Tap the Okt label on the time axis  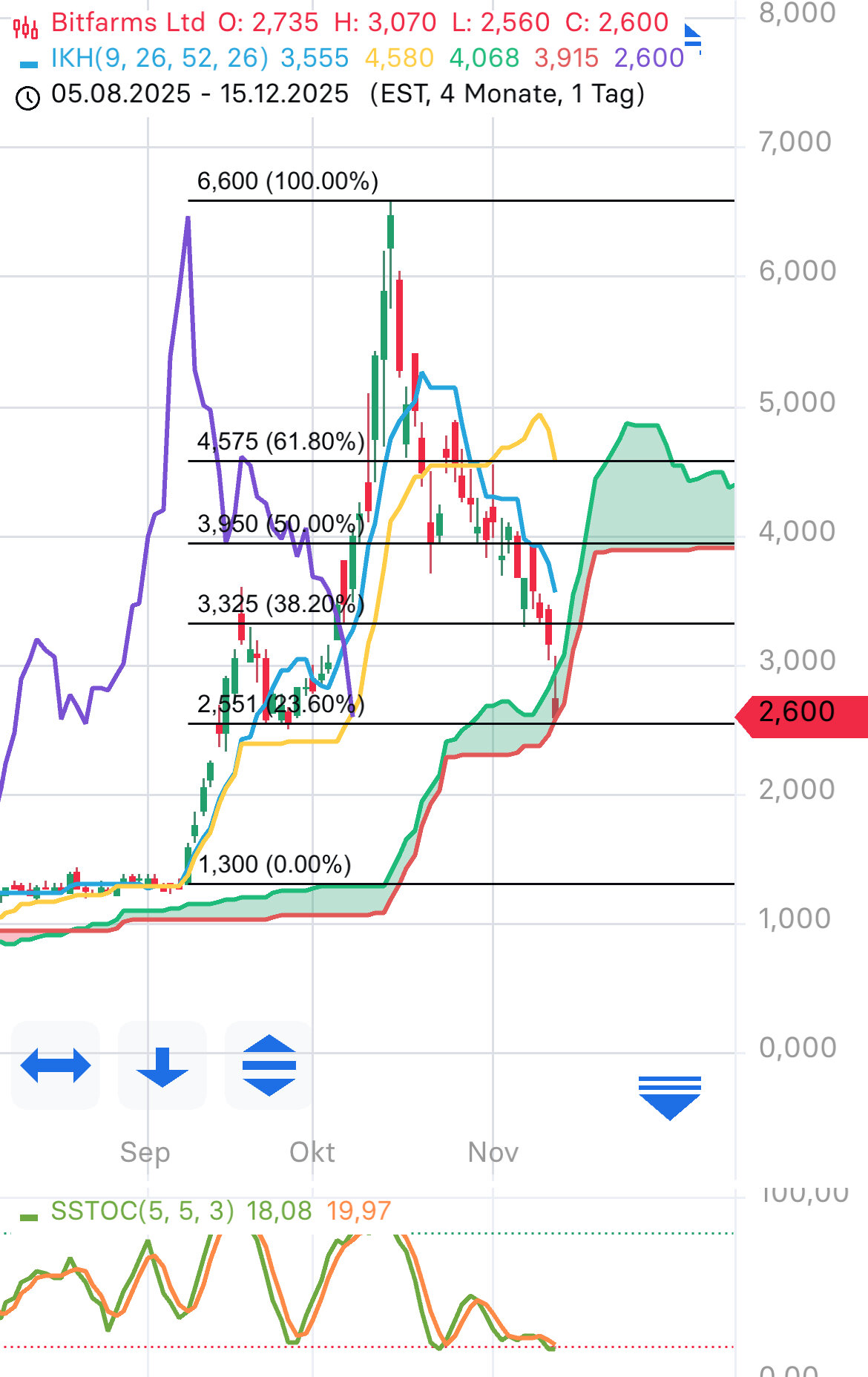(312, 1152)
